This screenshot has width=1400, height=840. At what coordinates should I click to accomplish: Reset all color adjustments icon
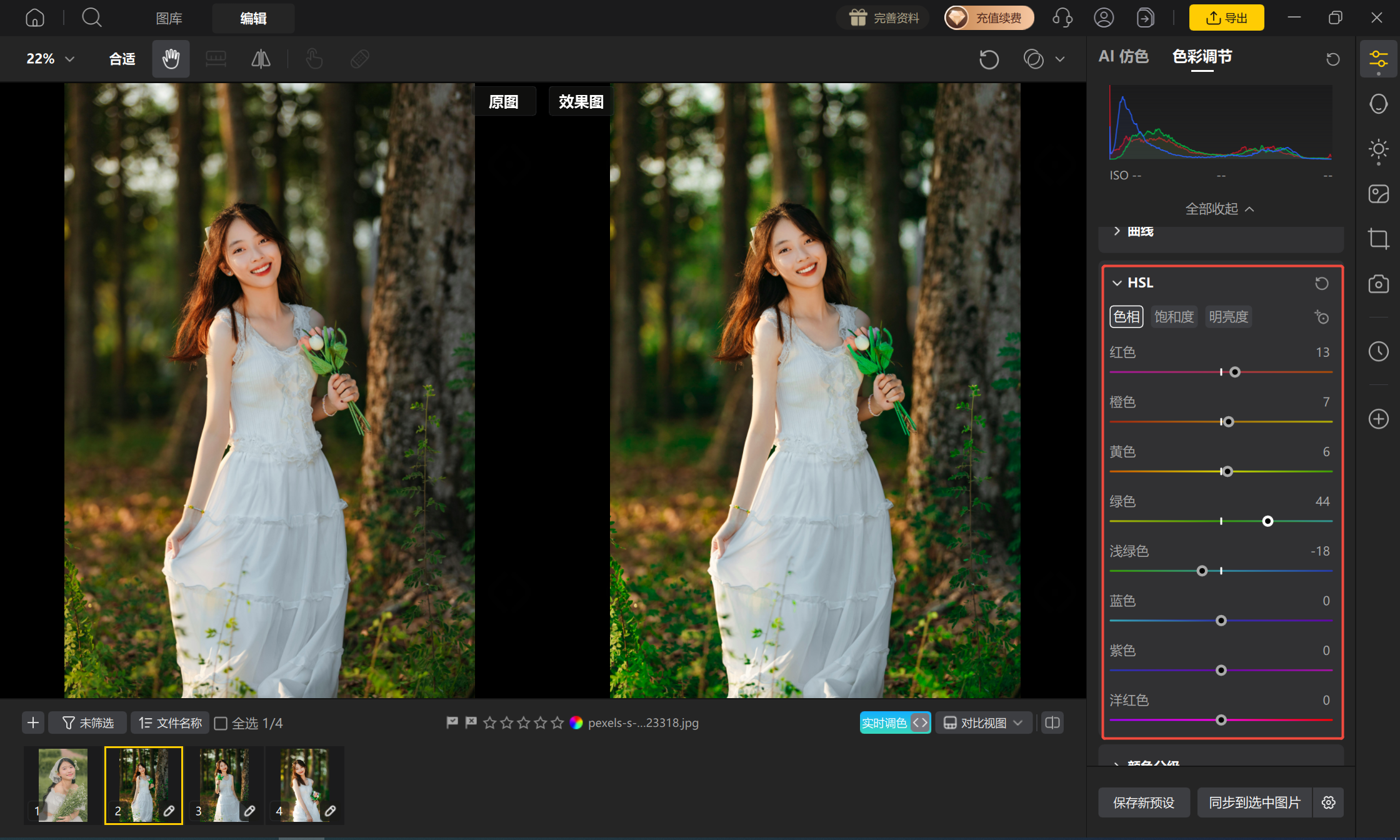click(x=1332, y=59)
